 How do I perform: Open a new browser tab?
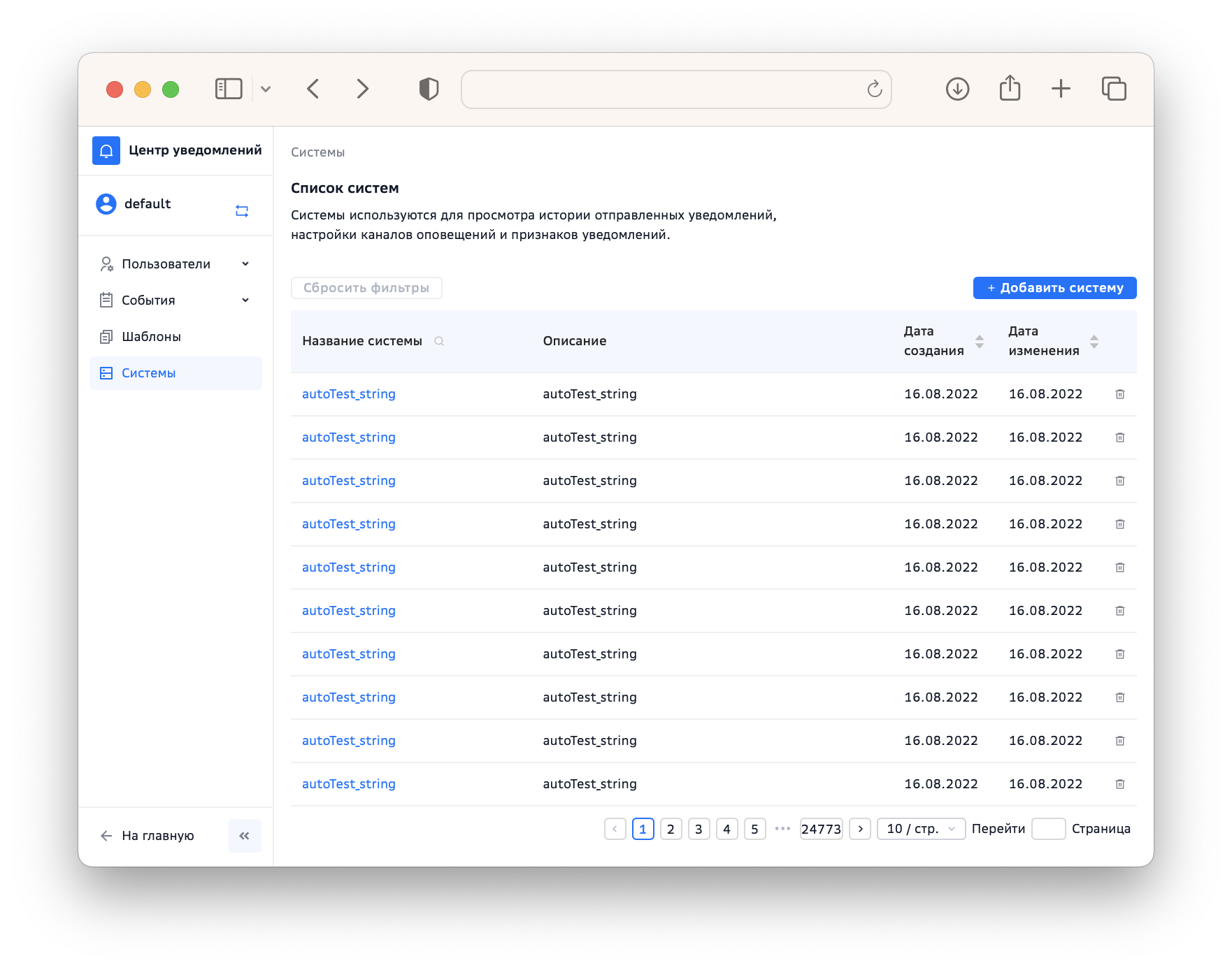click(1061, 89)
